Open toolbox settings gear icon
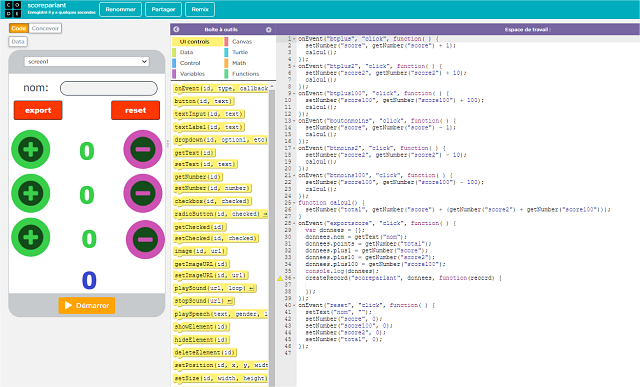 coord(269,29)
